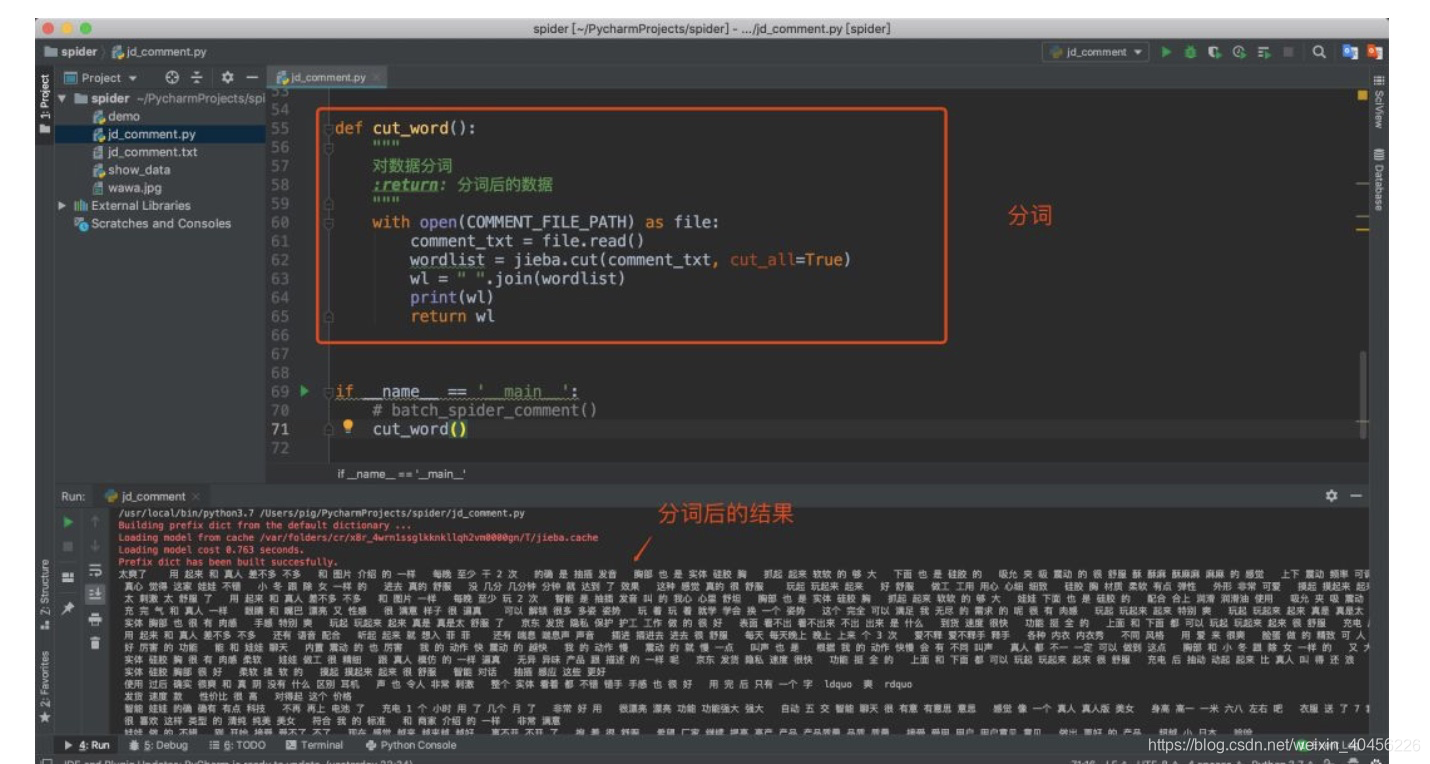Fold the docstring at line 56
Viewport: 1430px width, 764px height.
327,147
